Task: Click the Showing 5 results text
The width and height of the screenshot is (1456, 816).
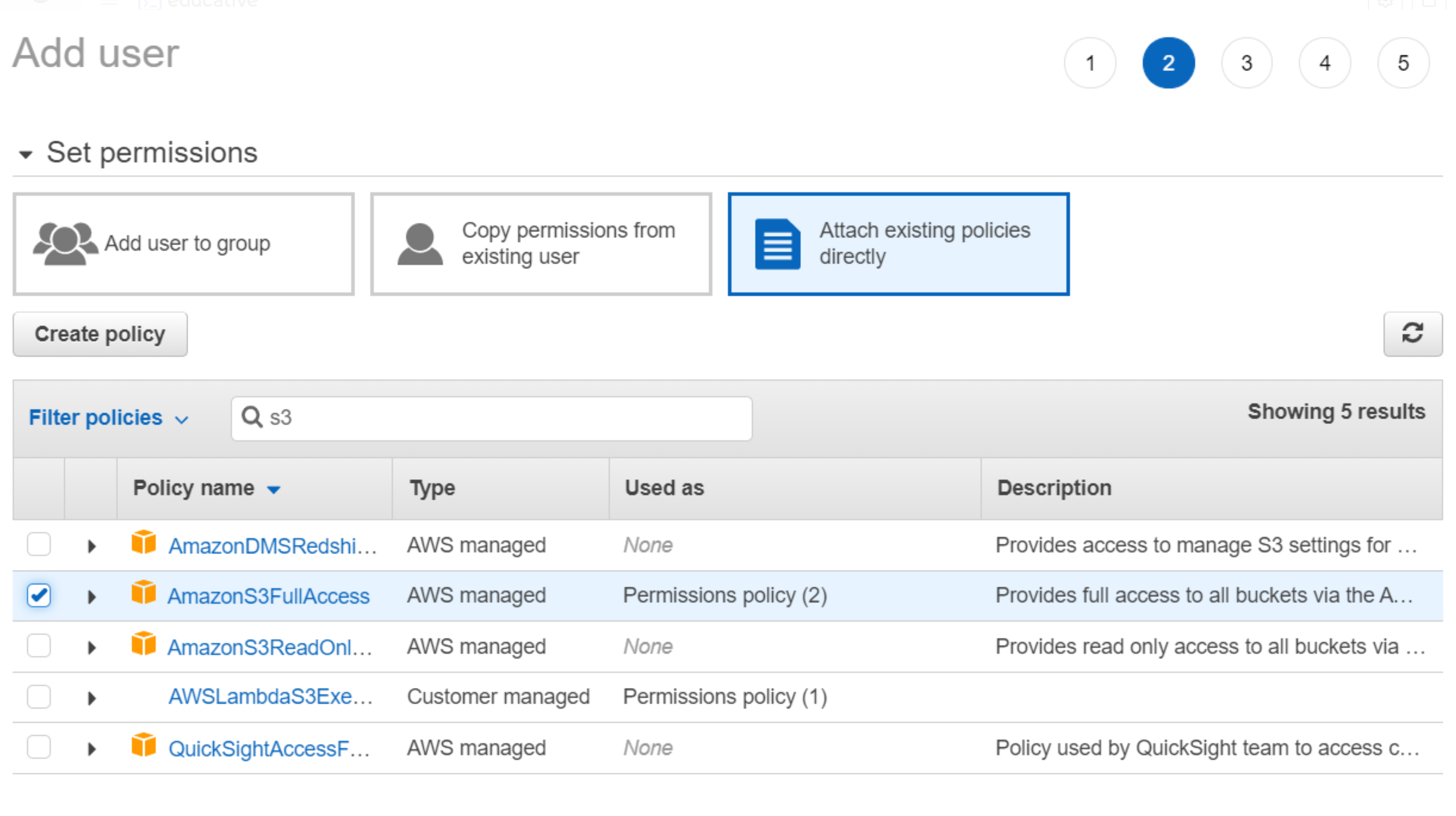Action: pos(1337,412)
